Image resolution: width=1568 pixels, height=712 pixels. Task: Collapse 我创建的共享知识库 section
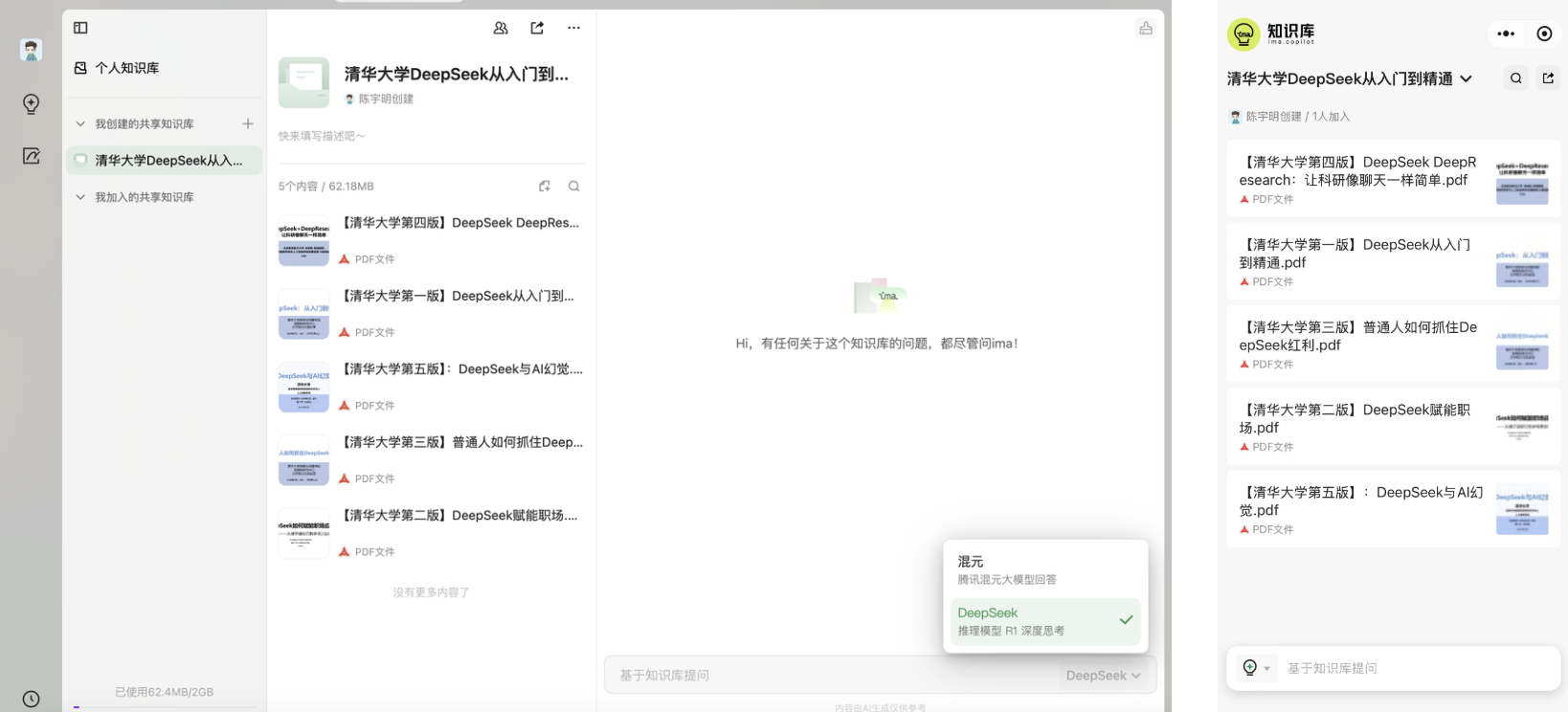[x=80, y=123]
